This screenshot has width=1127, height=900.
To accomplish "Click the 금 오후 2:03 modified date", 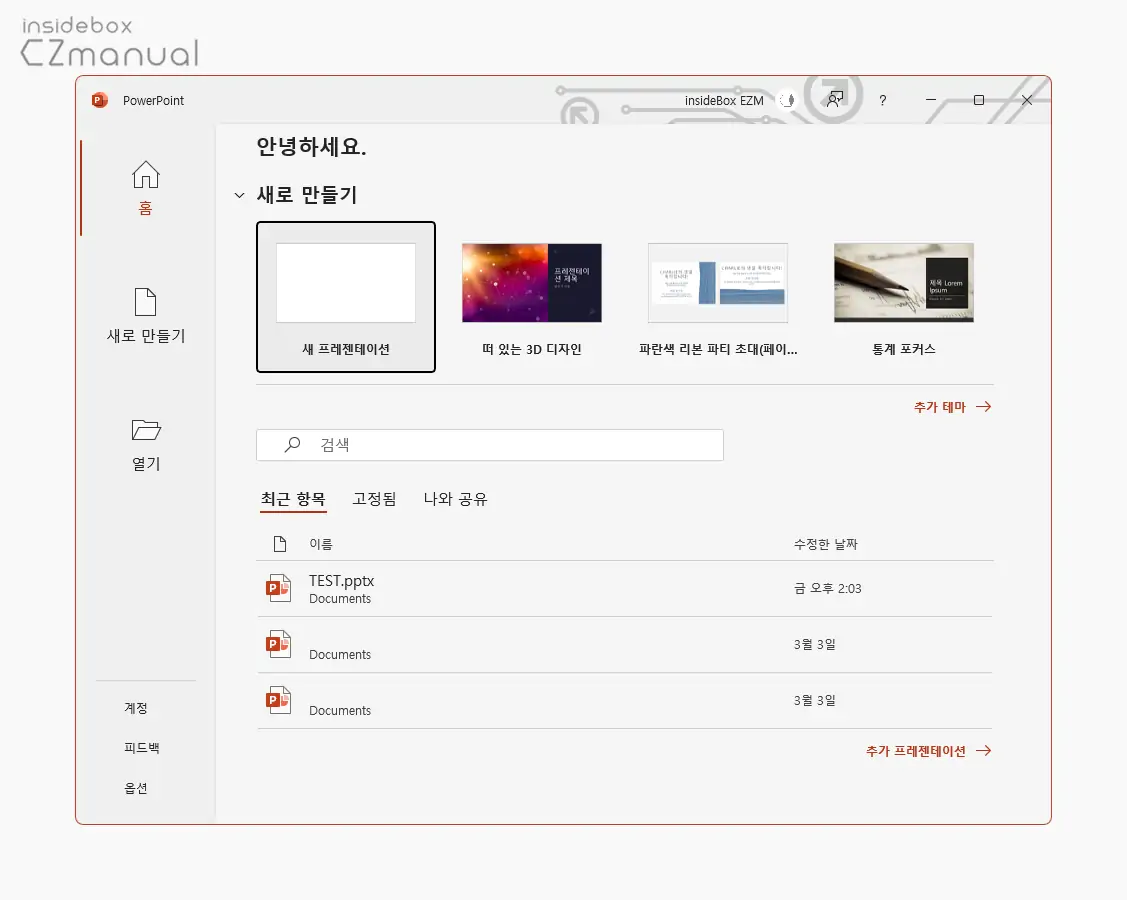I will pyautogui.click(x=827, y=588).
